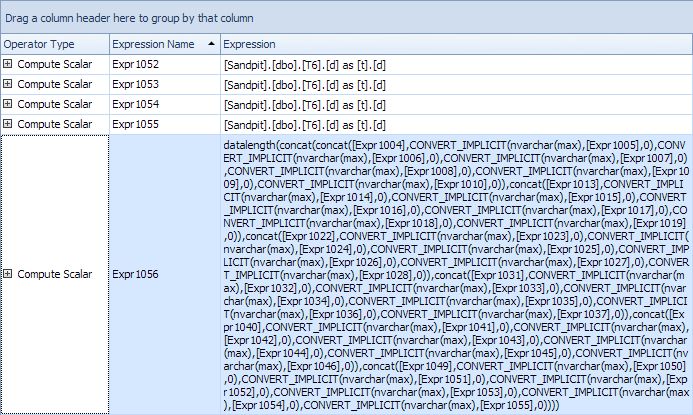This screenshot has width=693, height=415.
Task: Click Compute Scalar text in the Expr1055 row
Action: click(55, 124)
